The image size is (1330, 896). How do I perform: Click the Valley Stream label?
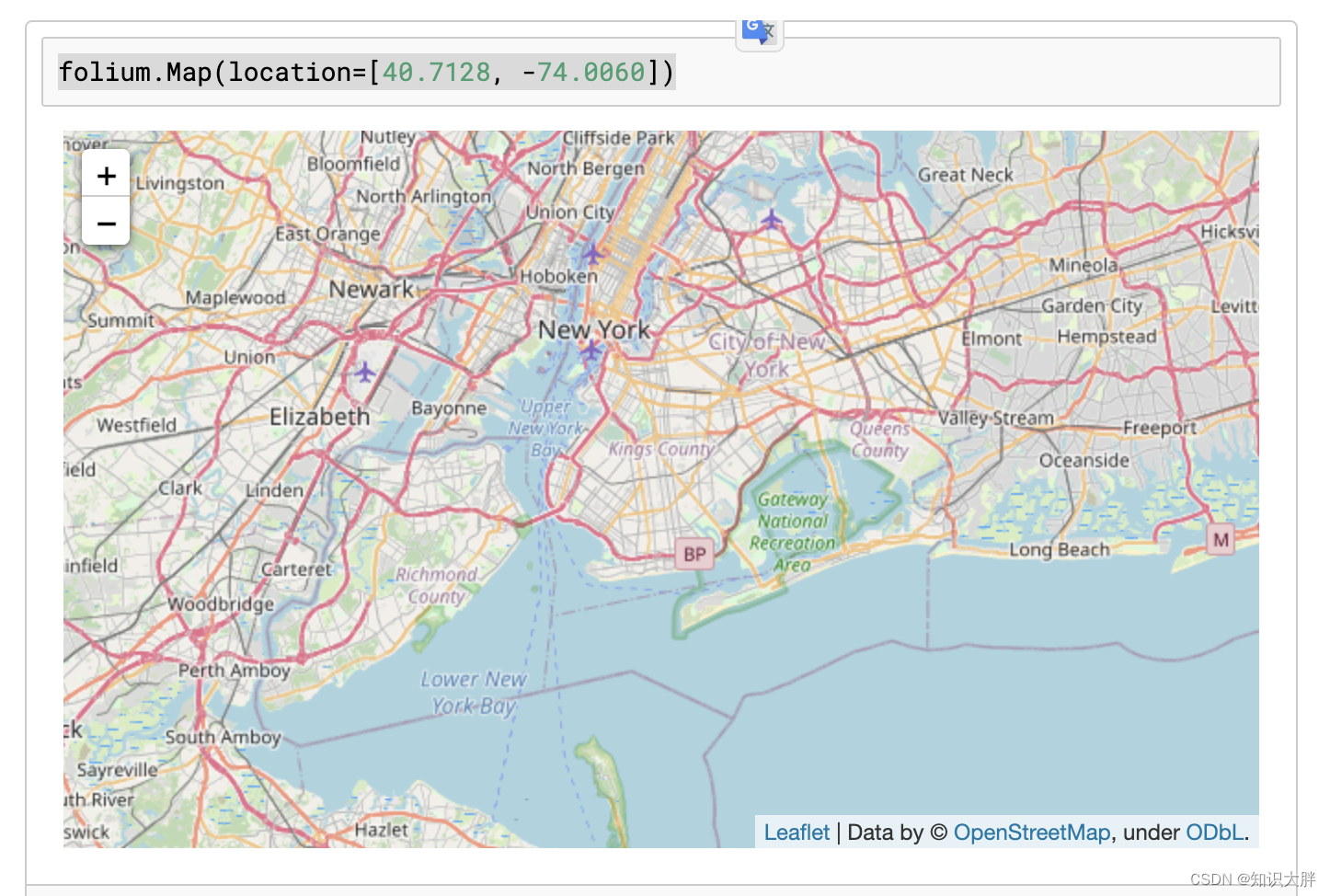click(996, 418)
